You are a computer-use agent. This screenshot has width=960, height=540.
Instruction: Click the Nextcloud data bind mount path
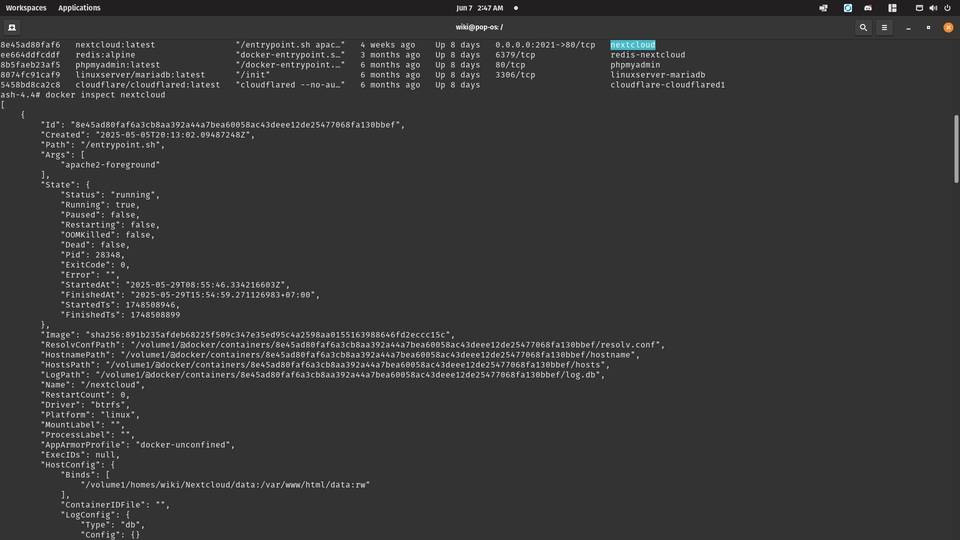click(x=225, y=484)
